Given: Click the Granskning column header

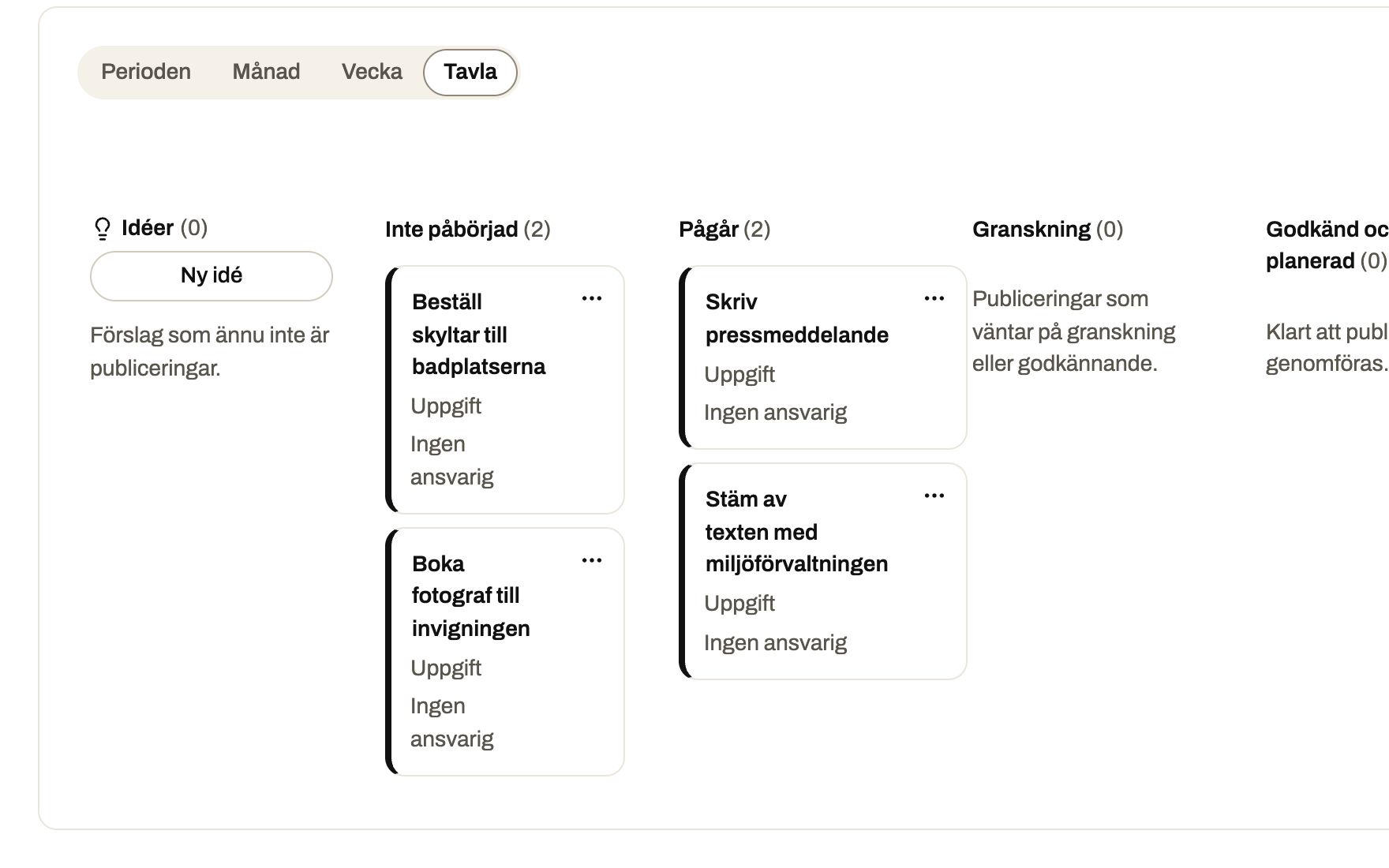Looking at the screenshot, I should point(1047,229).
